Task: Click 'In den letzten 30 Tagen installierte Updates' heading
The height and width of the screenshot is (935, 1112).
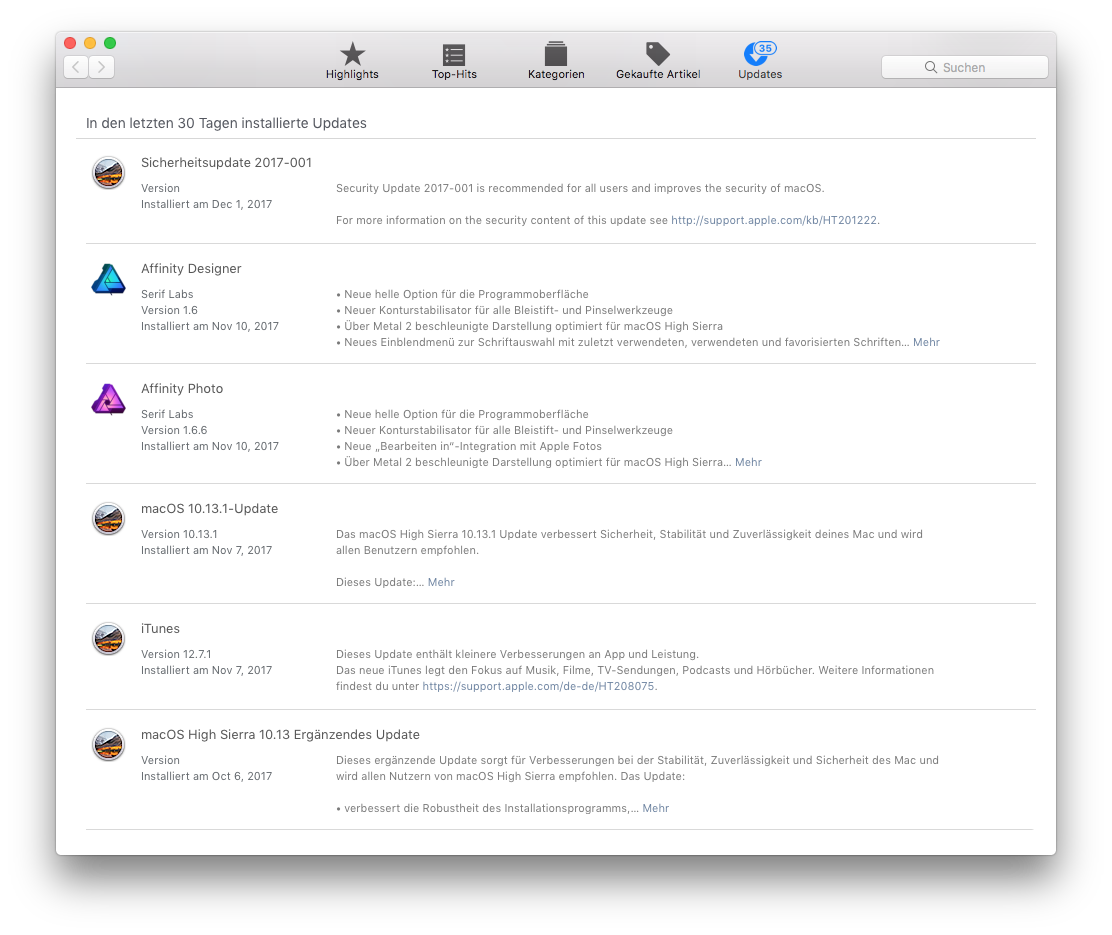Action: tap(226, 123)
